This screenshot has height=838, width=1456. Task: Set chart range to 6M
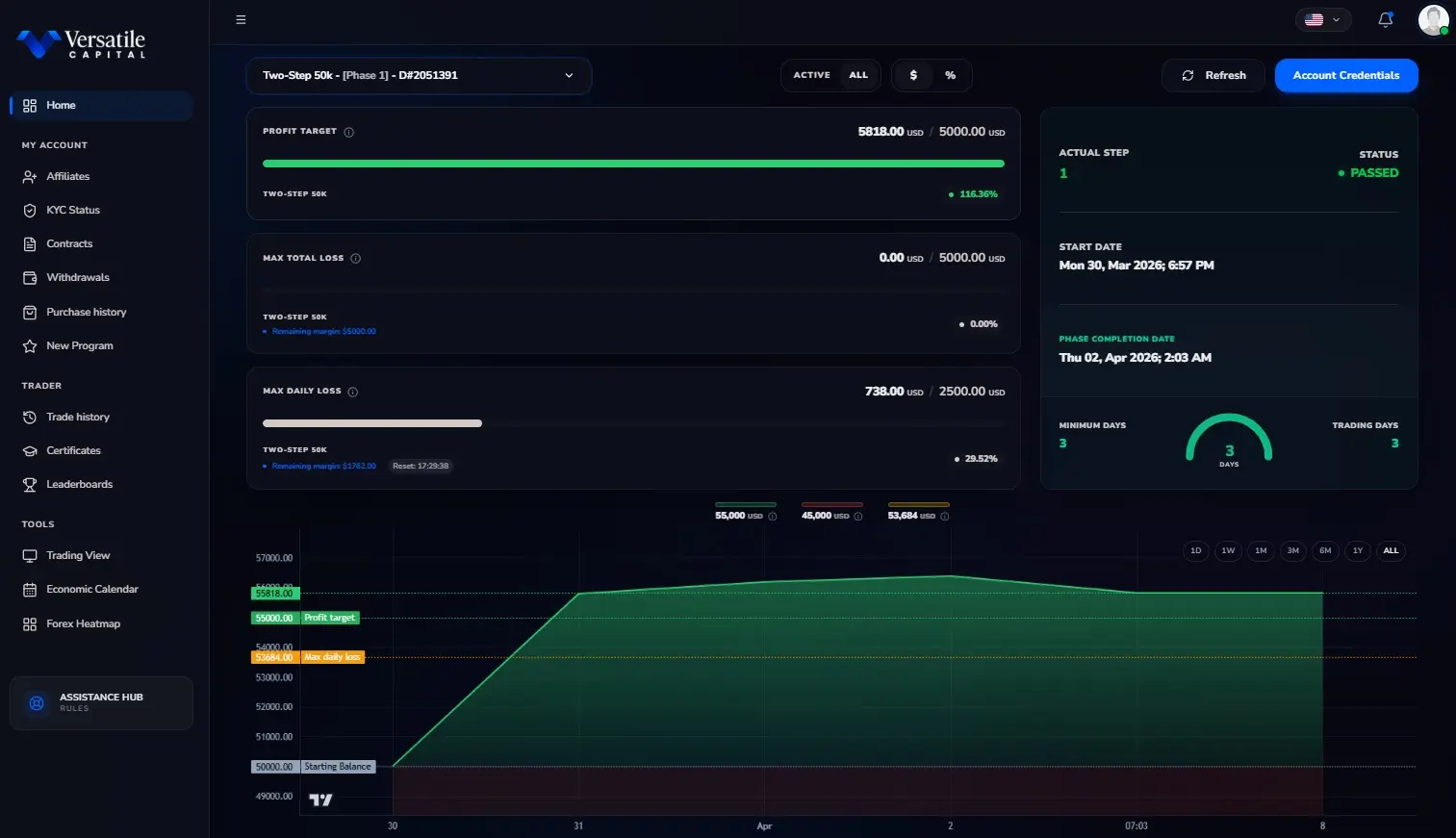[1325, 551]
